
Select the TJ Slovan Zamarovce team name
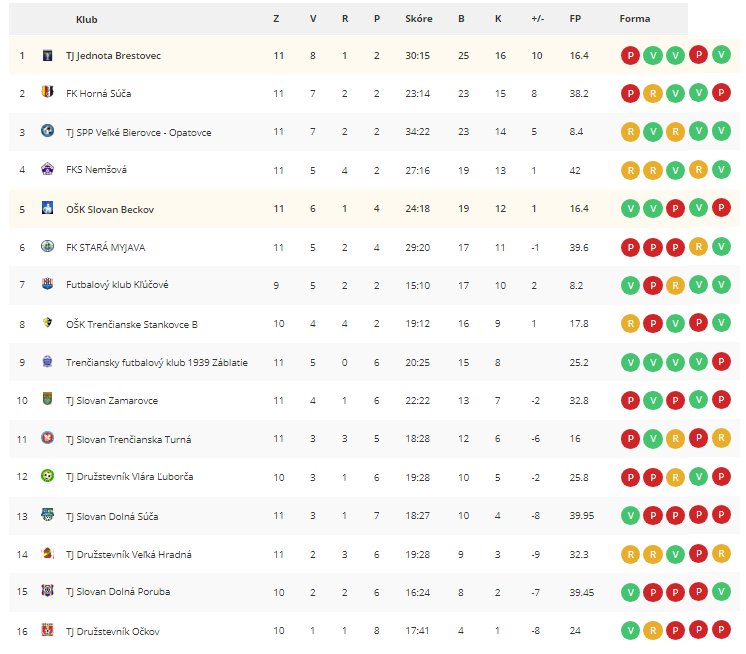click(112, 401)
